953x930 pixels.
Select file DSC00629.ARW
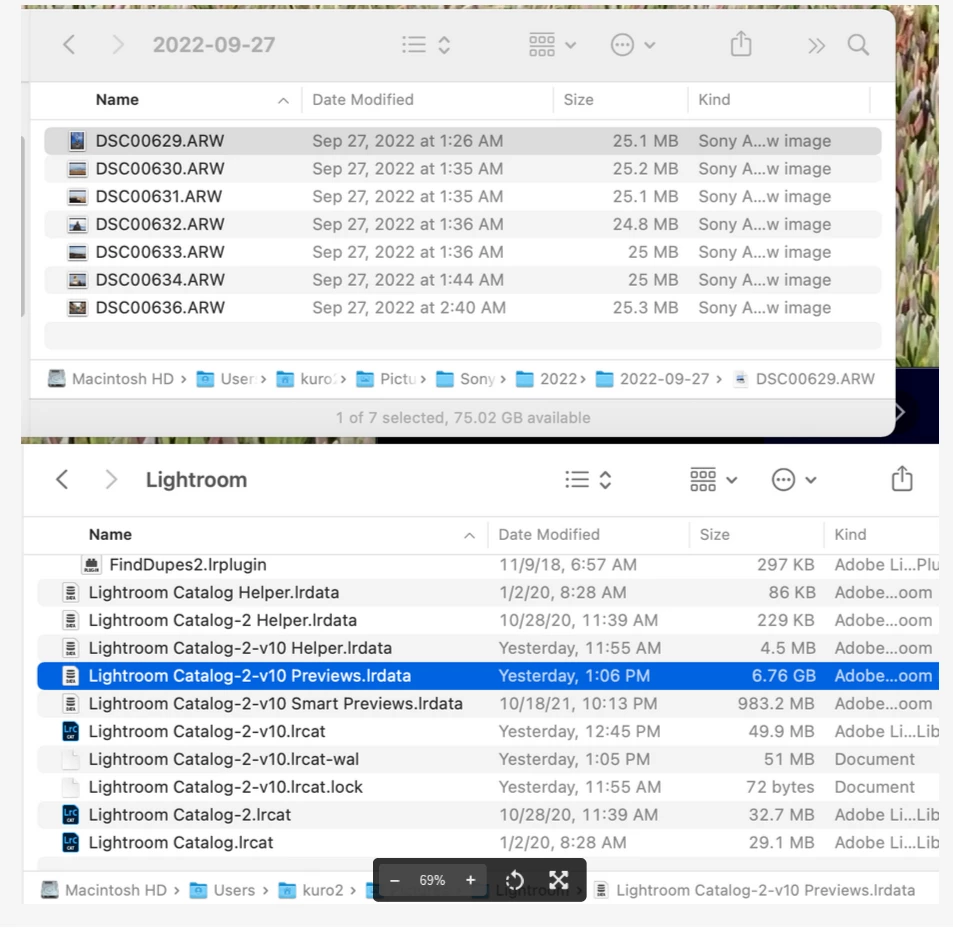[x=463, y=141]
